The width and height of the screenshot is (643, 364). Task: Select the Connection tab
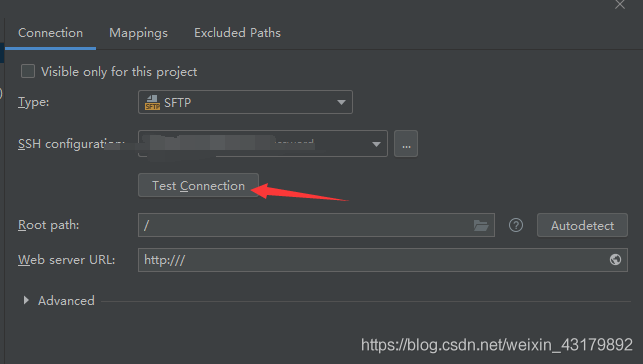pyautogui.click(x=50, y=33)
